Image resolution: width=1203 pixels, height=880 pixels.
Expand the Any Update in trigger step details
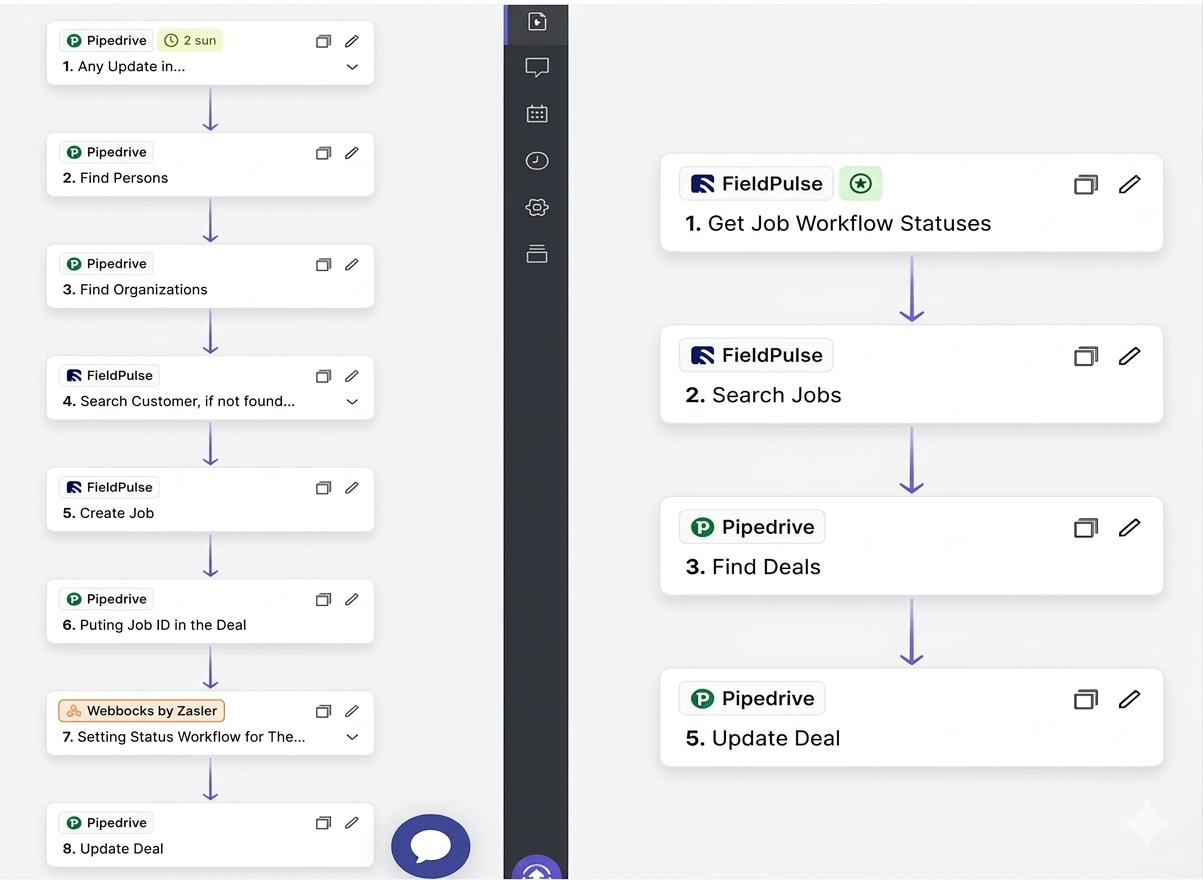[x=351, y=66]
